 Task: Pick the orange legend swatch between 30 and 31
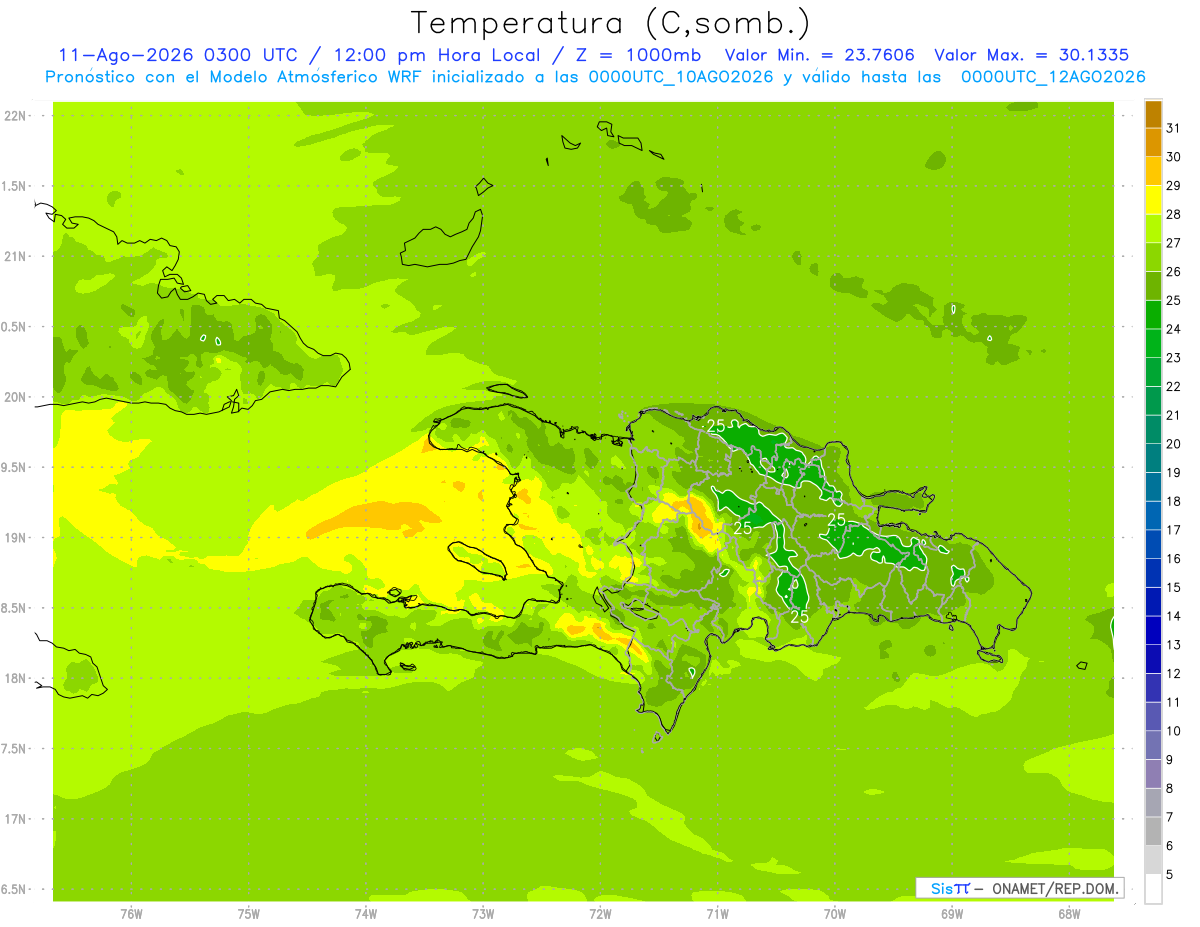[1153, 143]
